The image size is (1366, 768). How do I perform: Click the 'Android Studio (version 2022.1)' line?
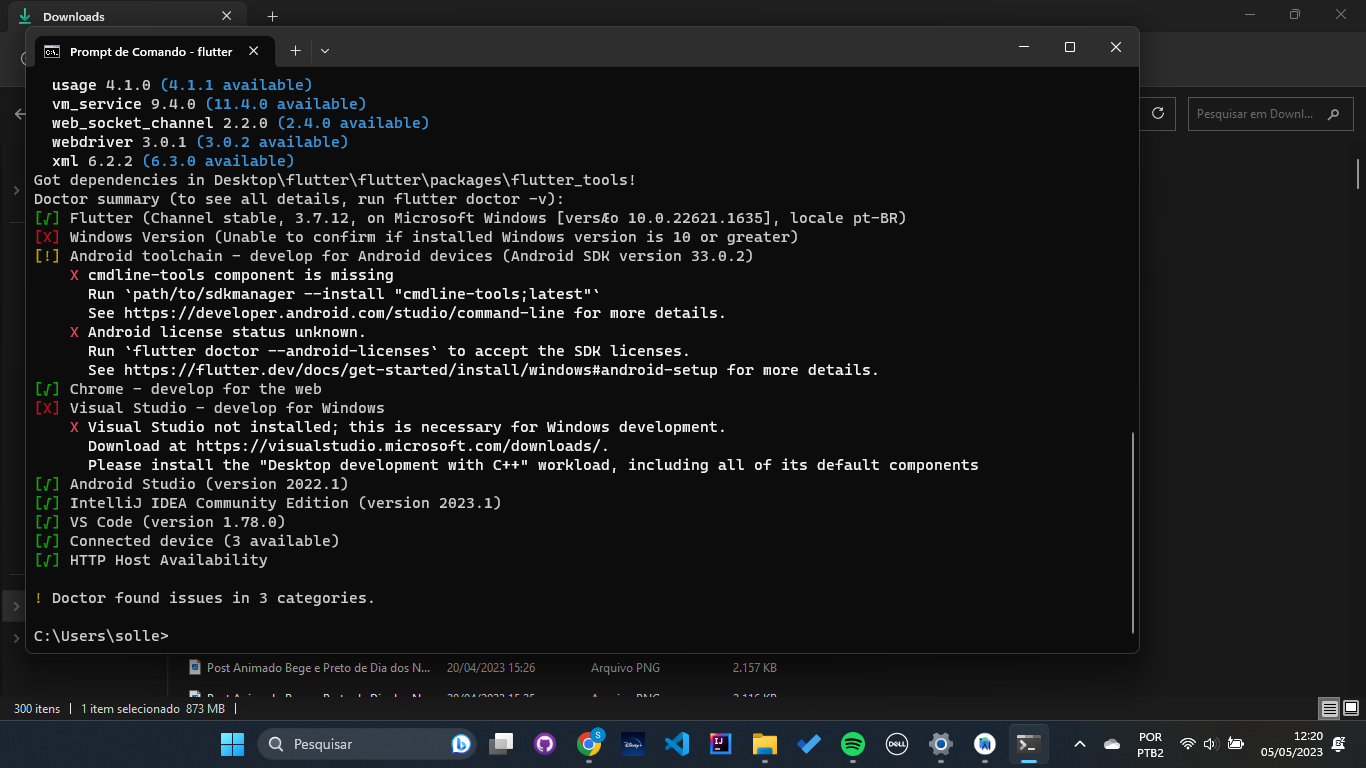(191, 484)
